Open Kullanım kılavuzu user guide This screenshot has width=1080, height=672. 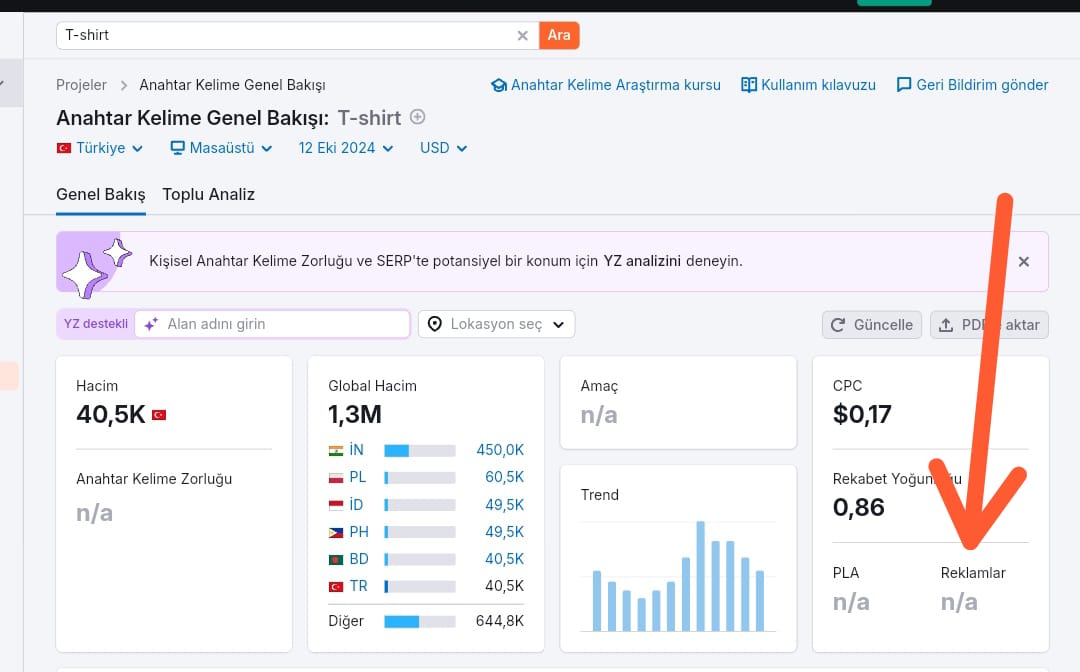click(x=808, y=85)
